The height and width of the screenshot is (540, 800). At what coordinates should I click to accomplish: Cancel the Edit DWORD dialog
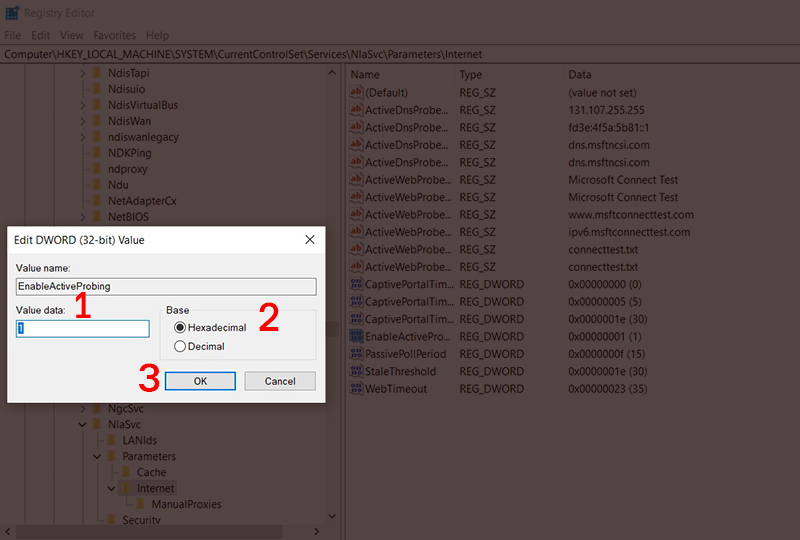click(x=280, y=381)
